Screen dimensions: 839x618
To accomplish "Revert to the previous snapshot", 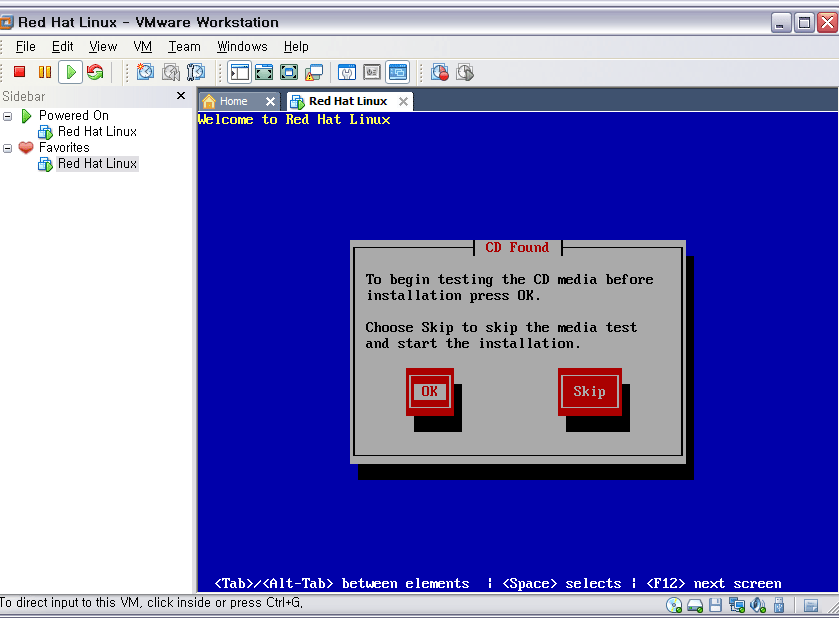I will 171,72.
